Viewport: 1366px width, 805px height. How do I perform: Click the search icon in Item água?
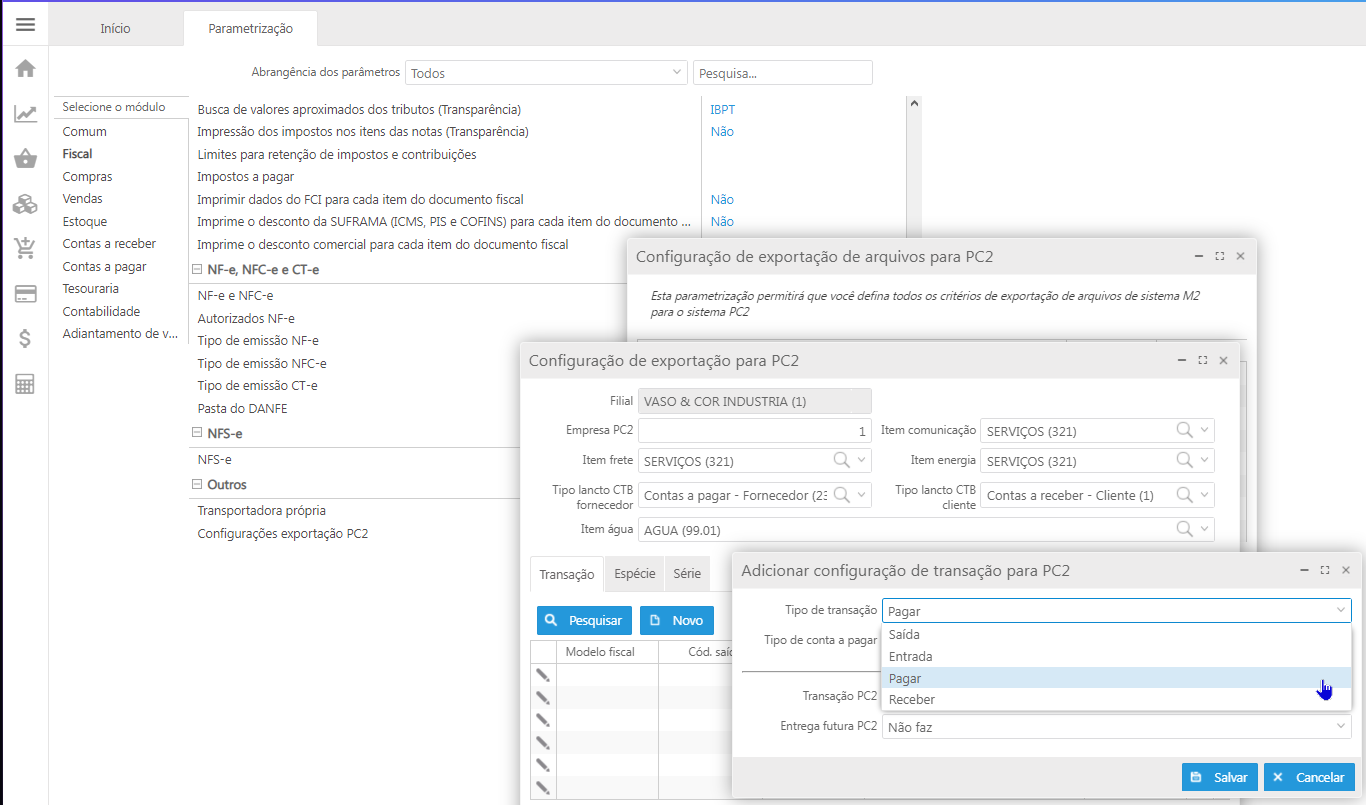(1184, 529)
